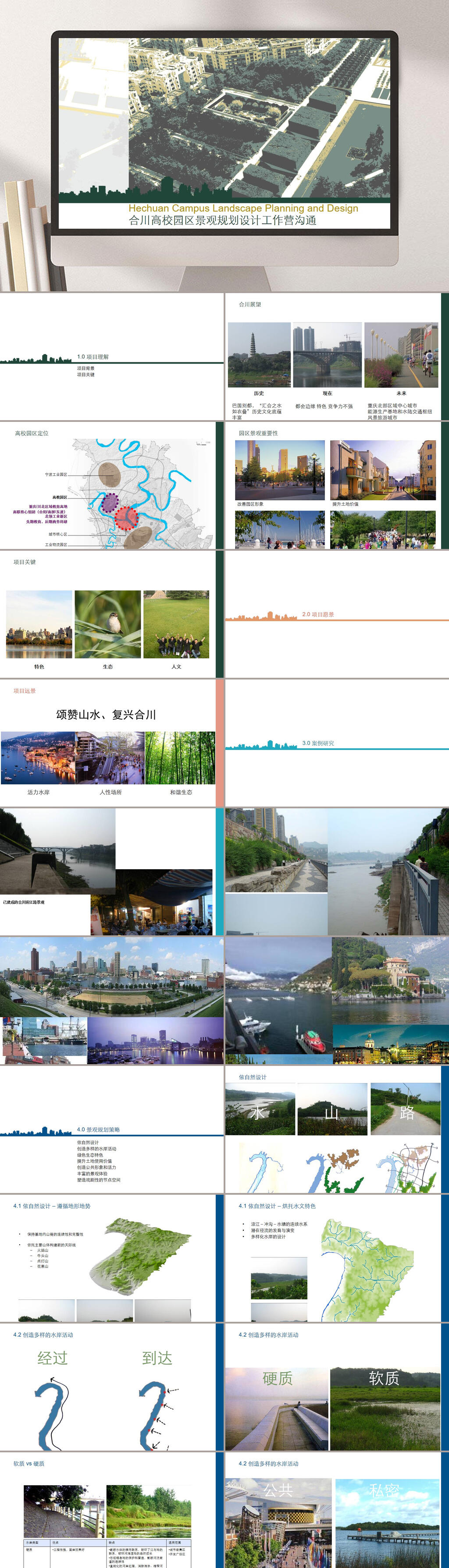Viewport: 449px width, 1568px height.
Task: Open the pedestrian street photo labeled 人性场所
Action: click(x=110, y=757)
